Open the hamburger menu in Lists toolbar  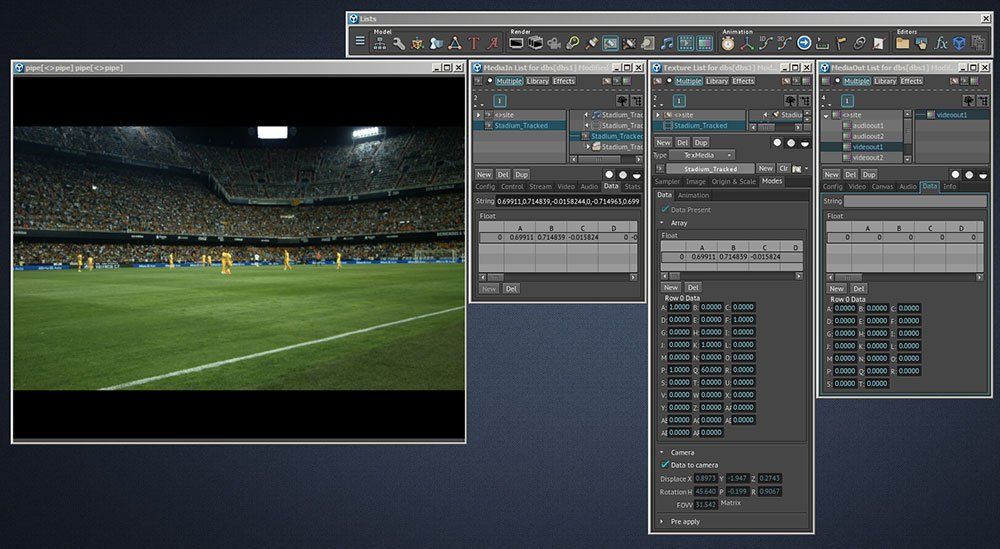[x=360, y=43]
